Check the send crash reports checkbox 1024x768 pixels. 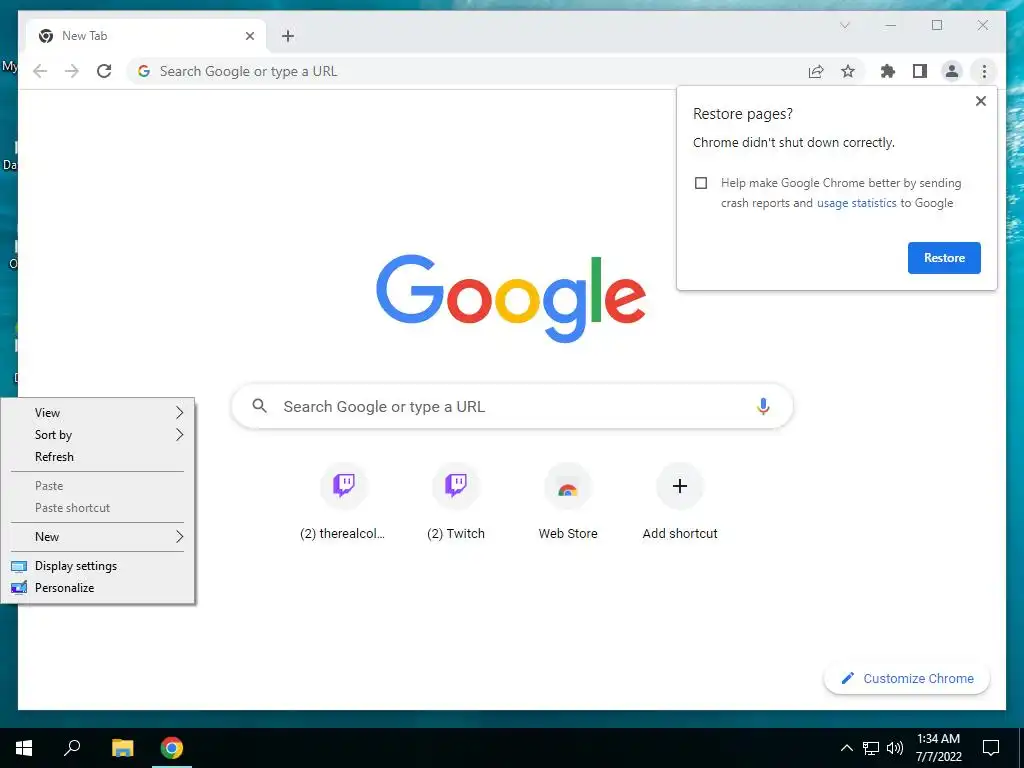[x=701, y=183]
